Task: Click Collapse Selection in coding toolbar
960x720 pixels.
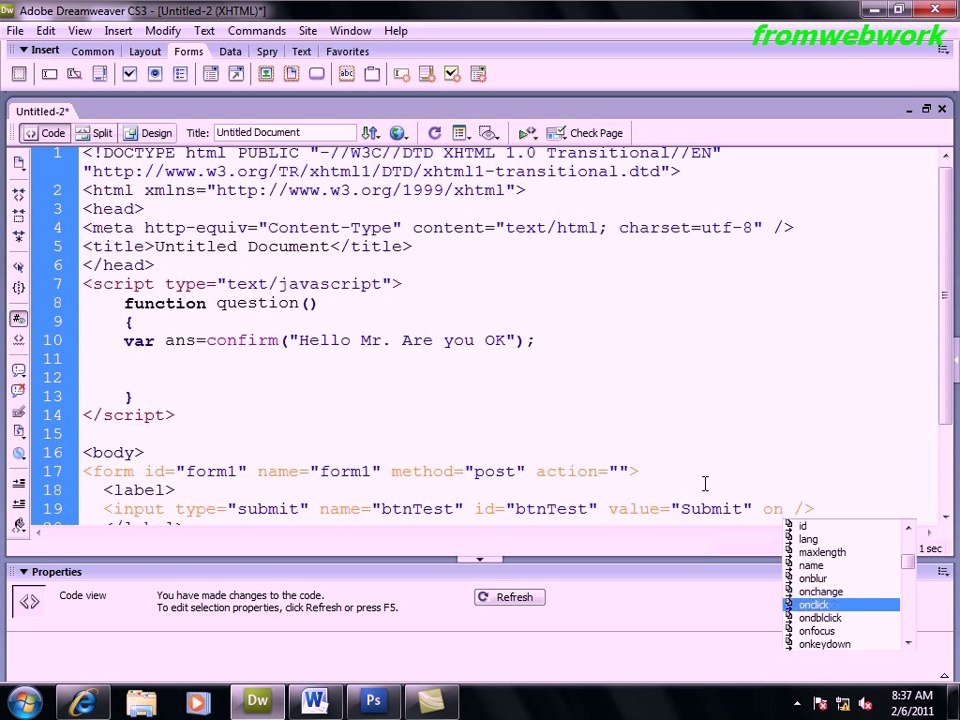Action: point(18,216)
